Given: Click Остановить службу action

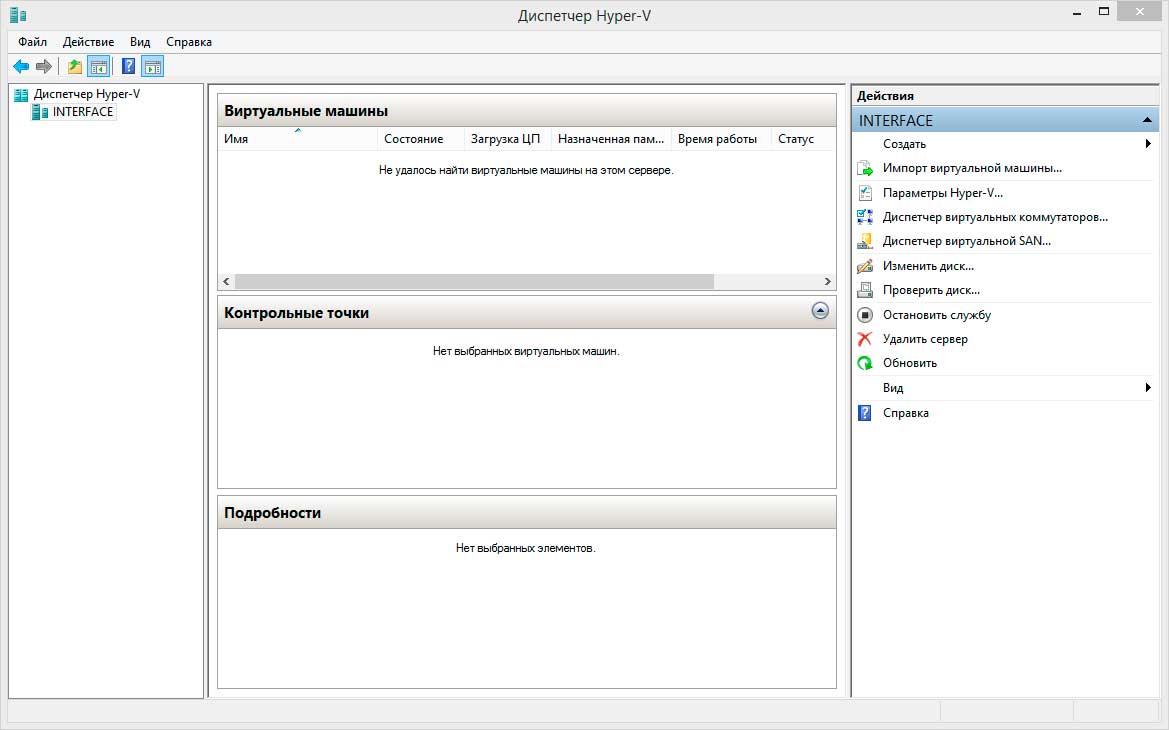Looking at the screenshot, I should [x=936, y=315].
